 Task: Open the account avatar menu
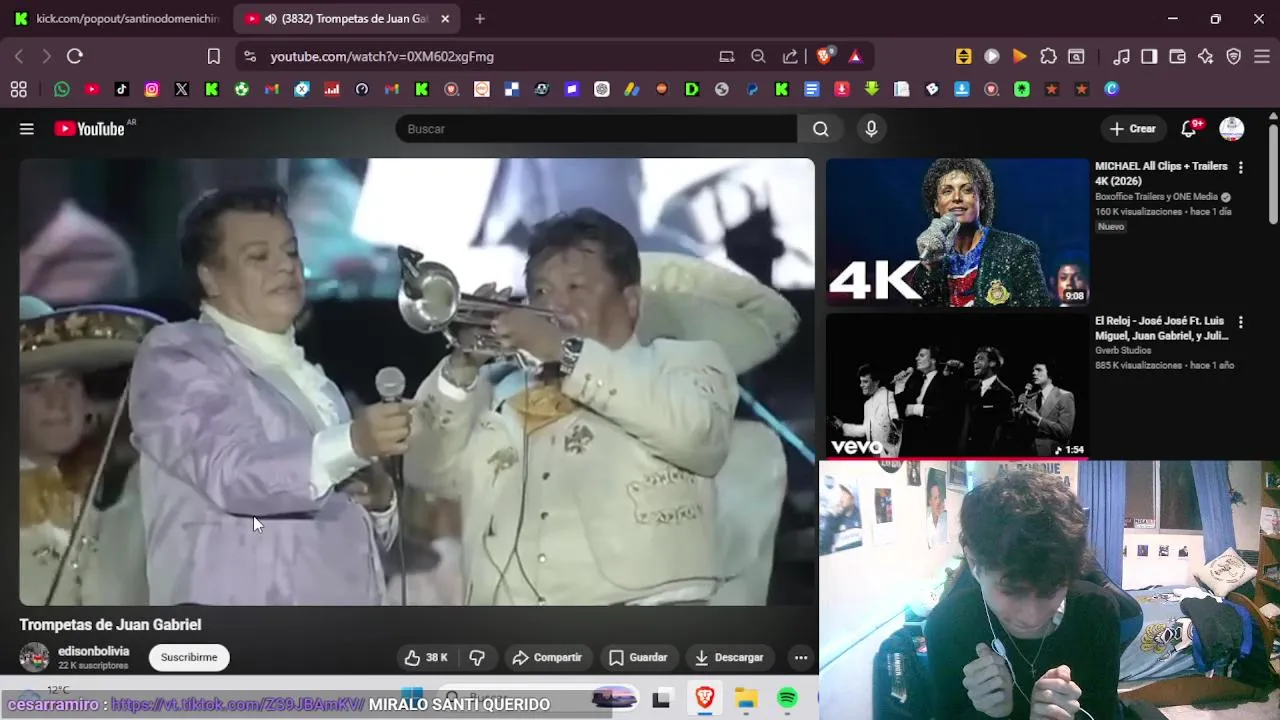1232,129
